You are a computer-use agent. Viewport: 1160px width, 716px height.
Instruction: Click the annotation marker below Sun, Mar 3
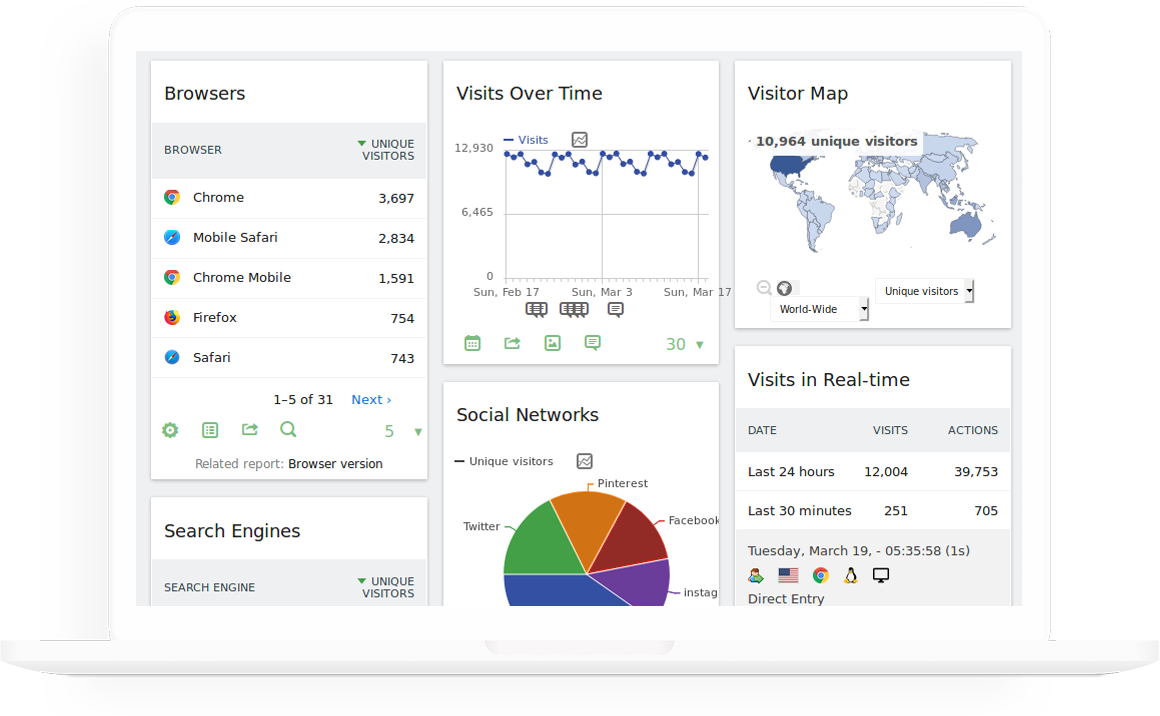click(574, 310)
